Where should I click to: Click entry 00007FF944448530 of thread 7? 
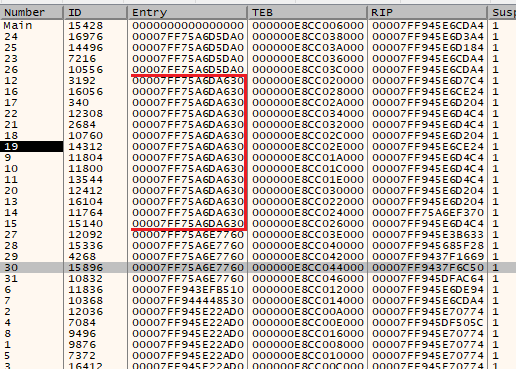[188, 301]
